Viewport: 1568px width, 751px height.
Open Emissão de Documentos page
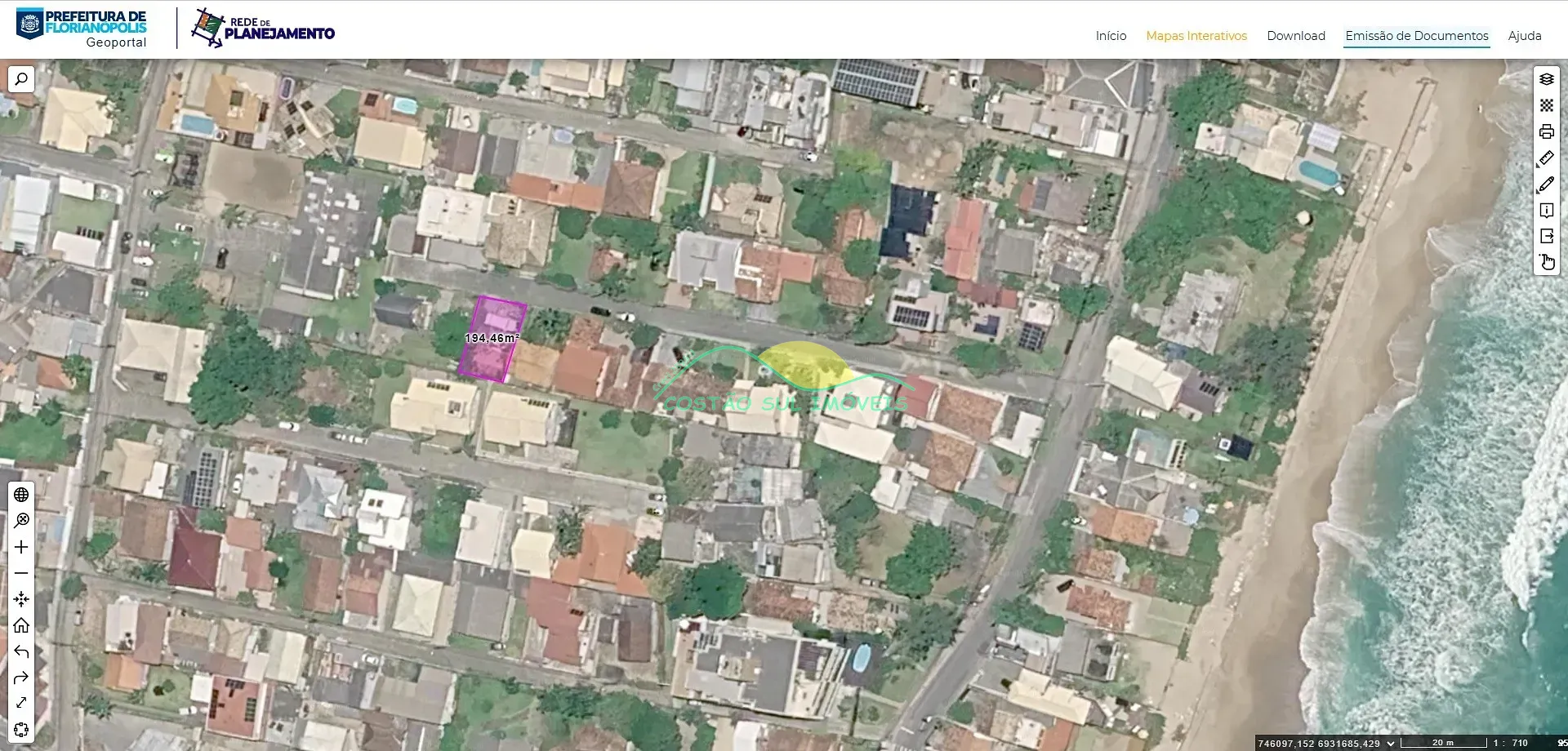point(1417,36)
